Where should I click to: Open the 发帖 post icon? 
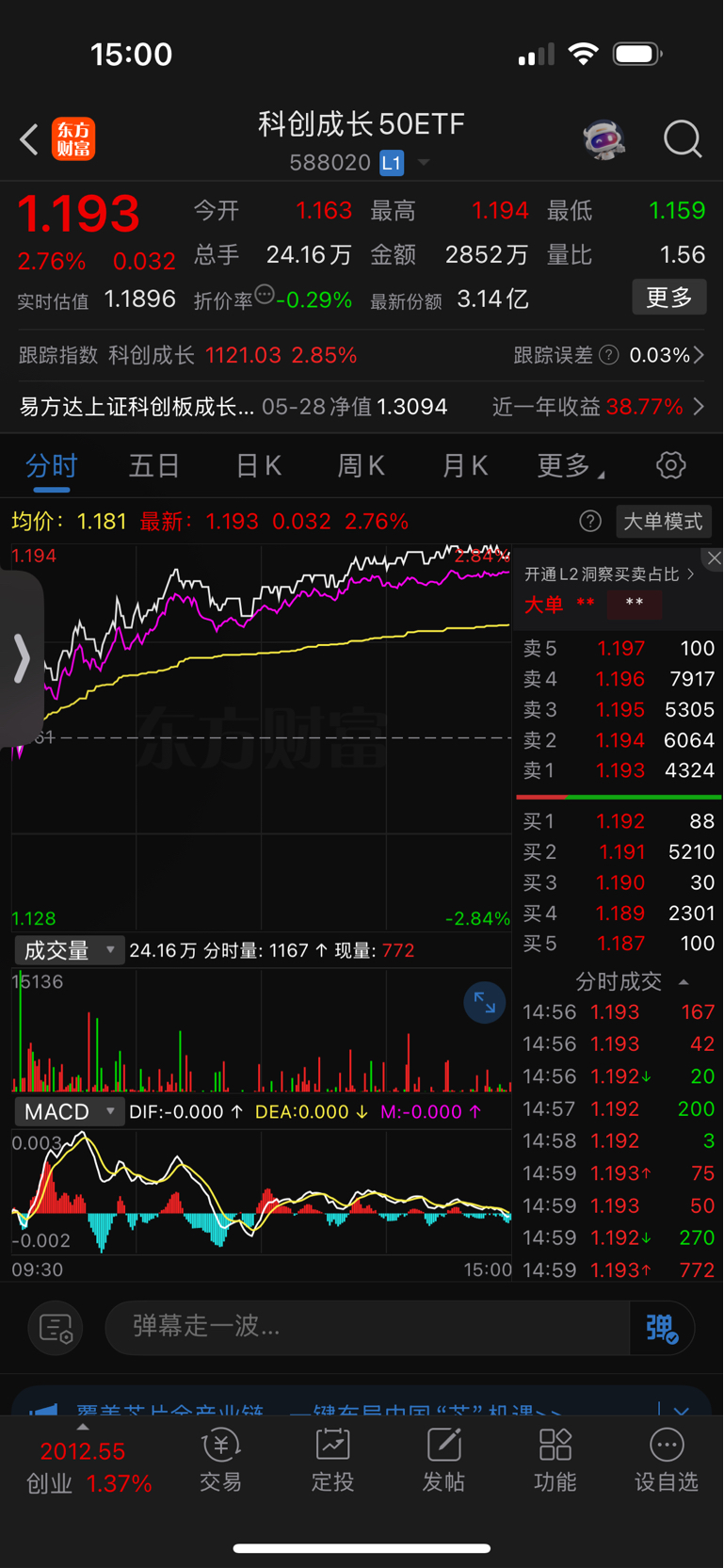(x=443, y=1461)
